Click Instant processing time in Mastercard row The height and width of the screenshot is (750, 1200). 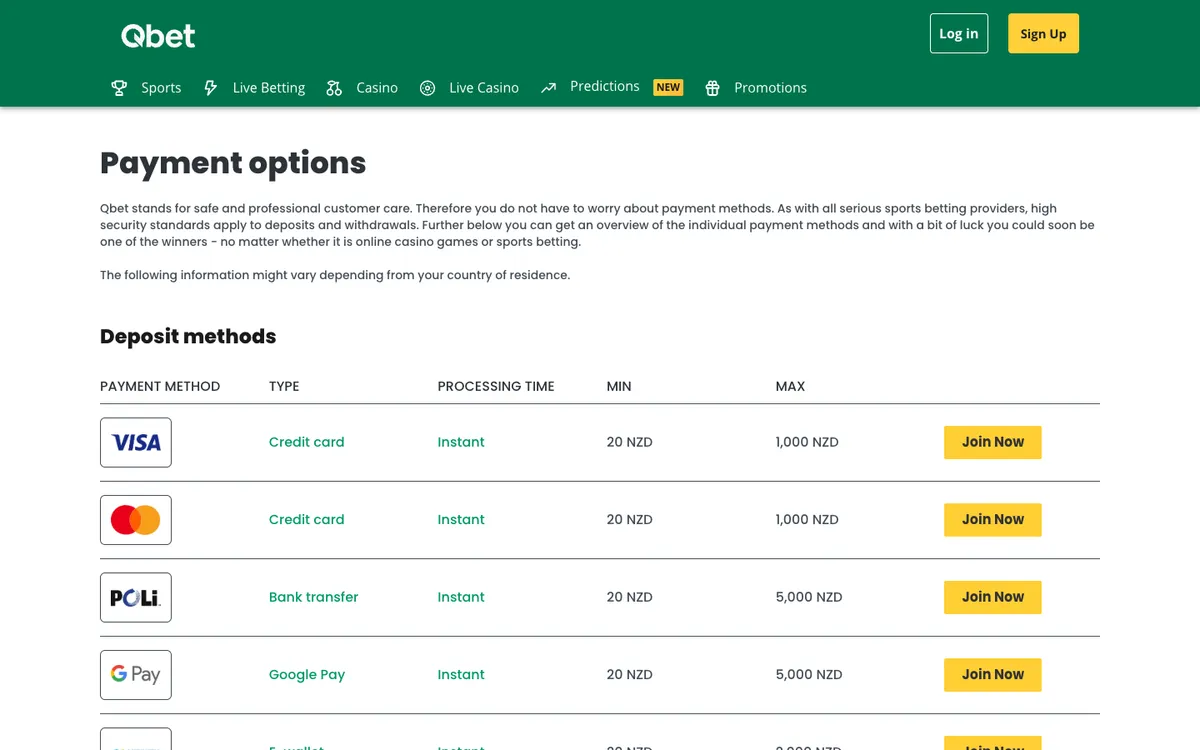tap(461, 520)
